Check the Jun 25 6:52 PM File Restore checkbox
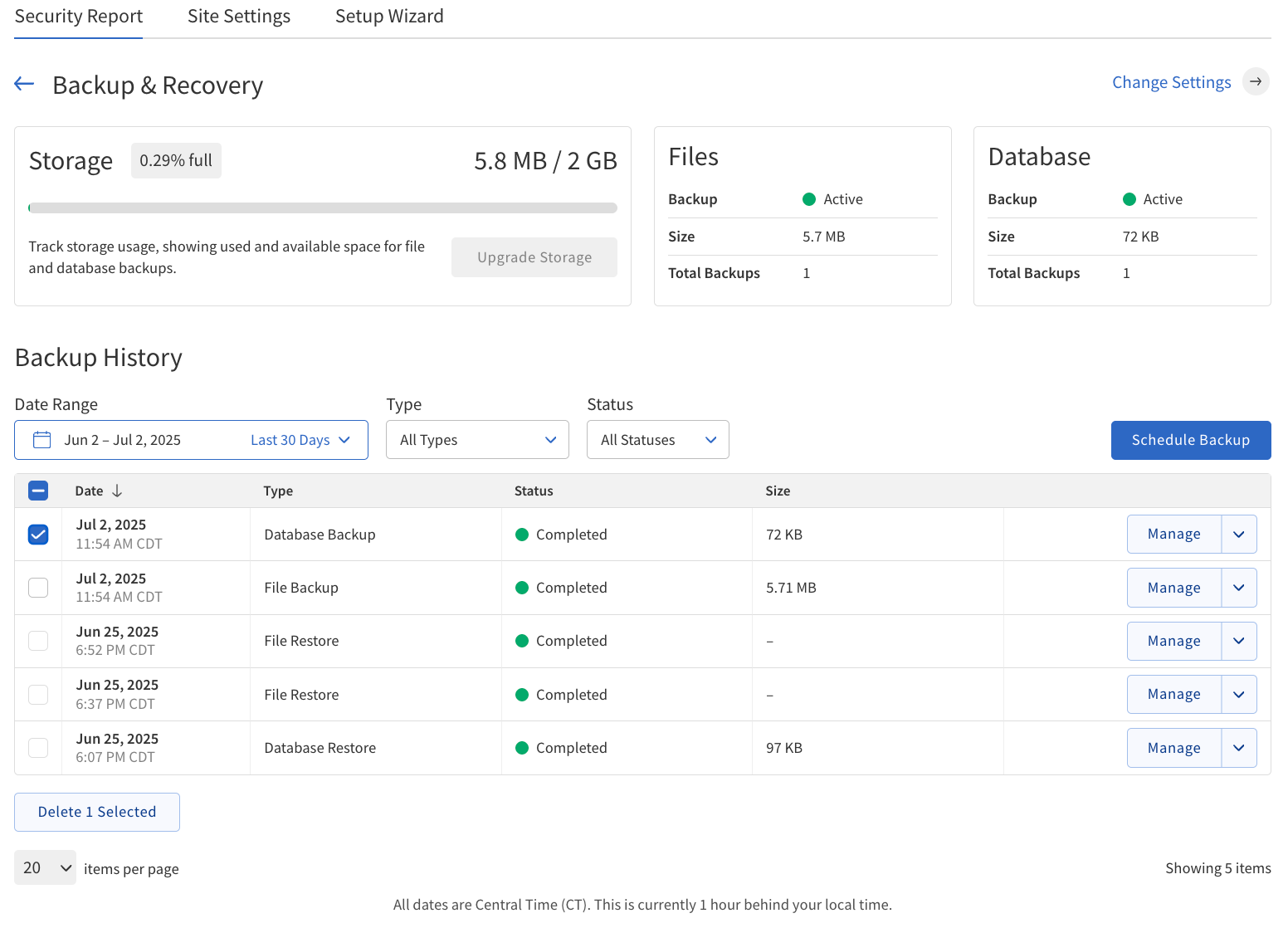The image size is (1288, 928). (x=38, y=641)
